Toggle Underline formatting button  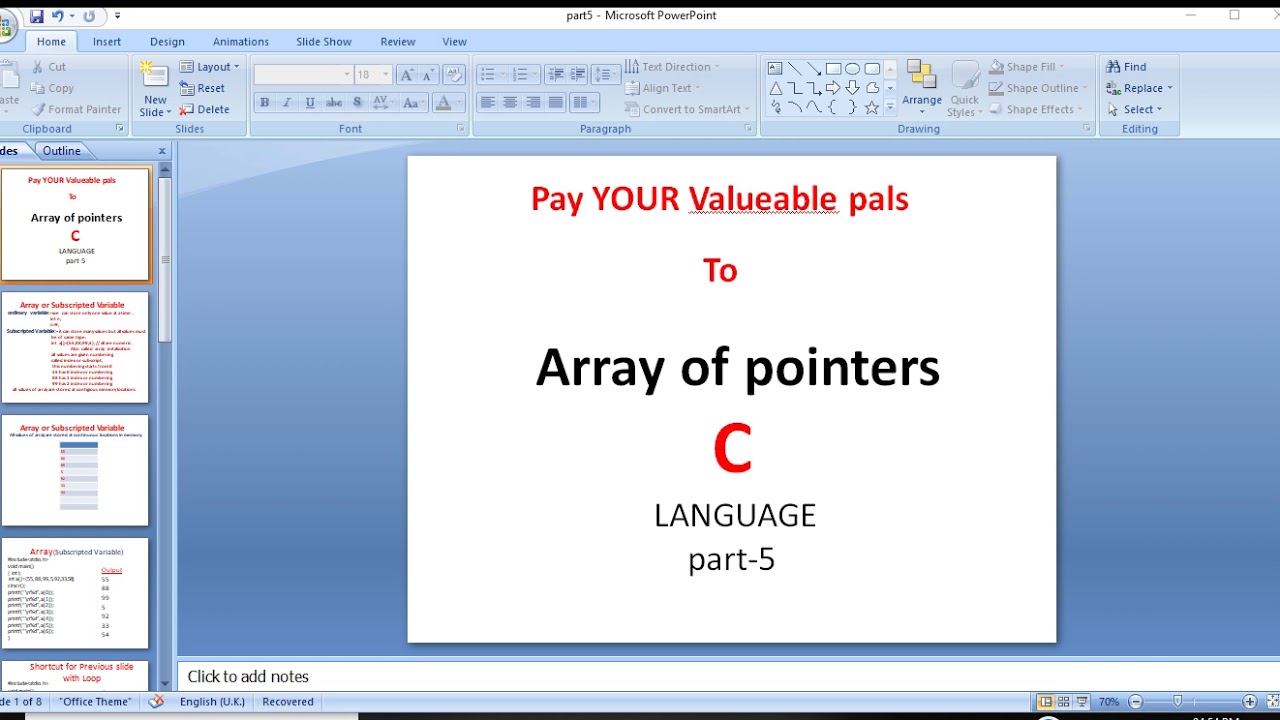(x=310, y=103)
